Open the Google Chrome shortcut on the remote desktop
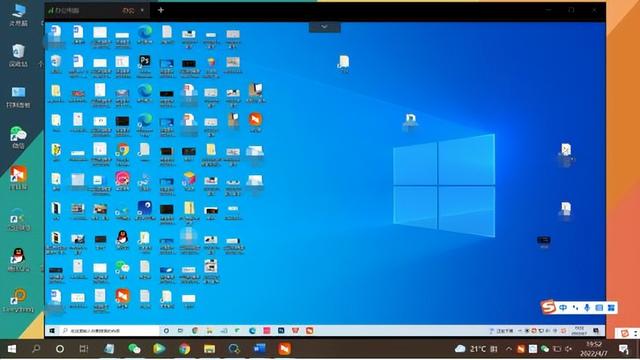640x360 pixels. [x=122, y=150]
